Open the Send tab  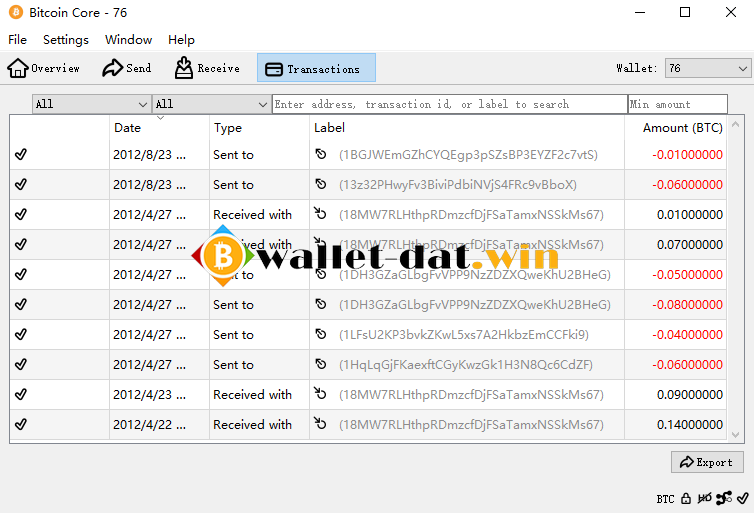tap(127, 68)
